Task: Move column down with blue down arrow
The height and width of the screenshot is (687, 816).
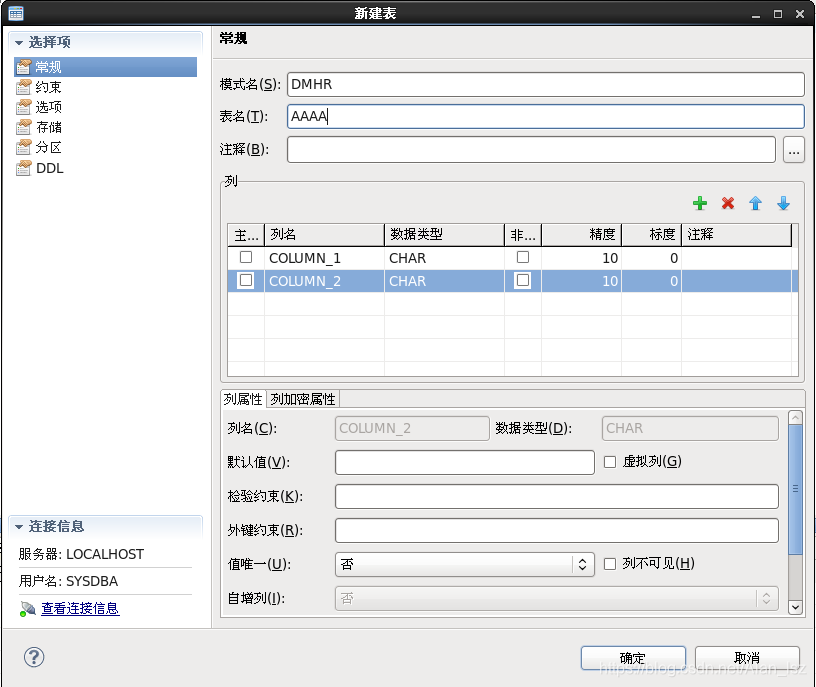Action: coord(783,203)
